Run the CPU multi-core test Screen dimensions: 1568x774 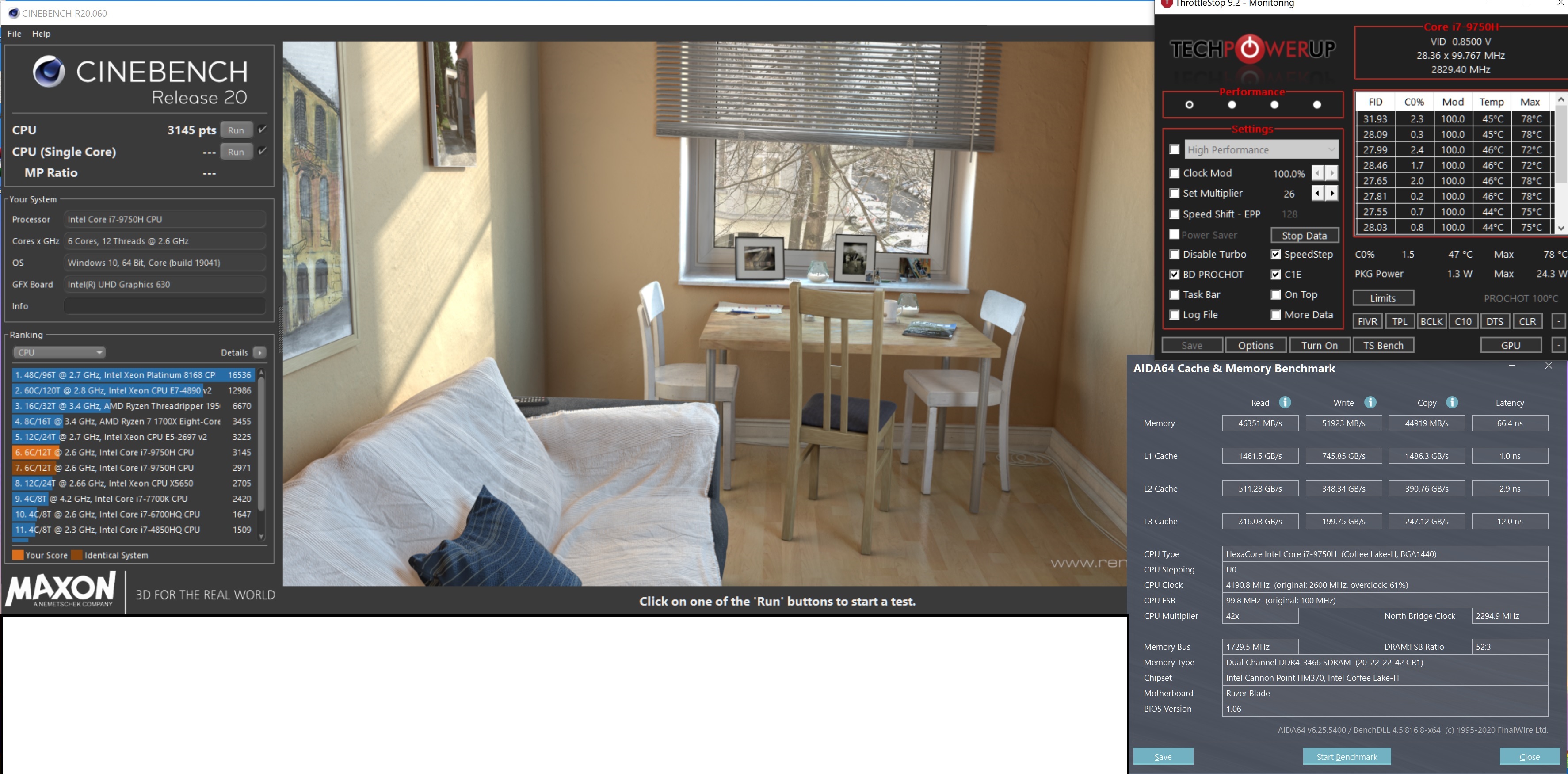pyautogui.click(x=236, y=130)
